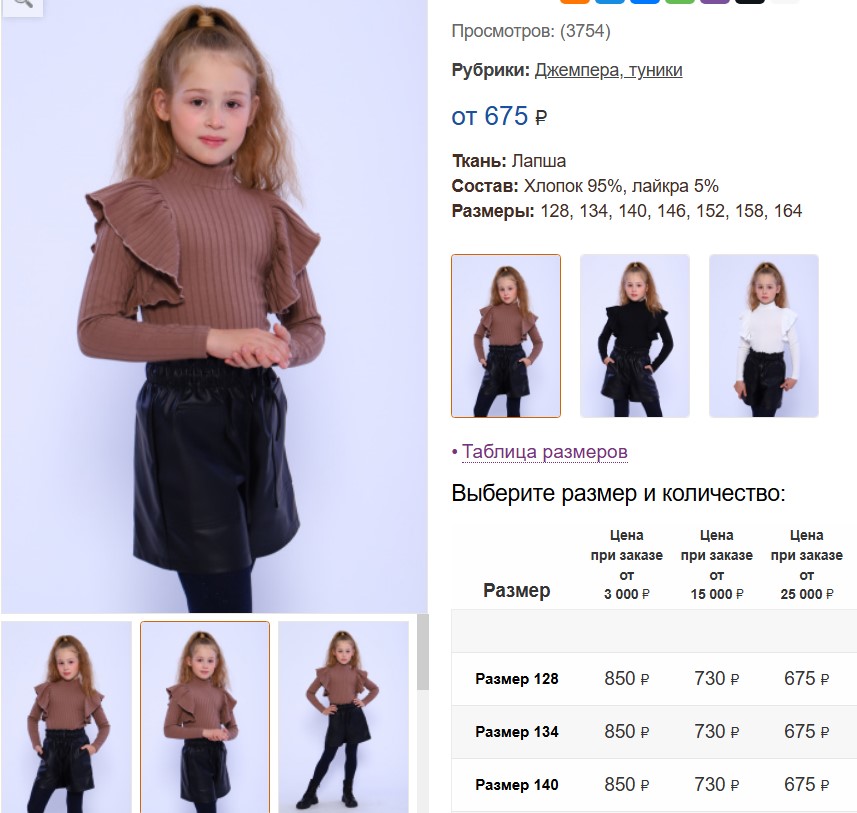The width and height of the screenshot is (857, 813).
Task: Click the green share button
Action: [680, 2]
